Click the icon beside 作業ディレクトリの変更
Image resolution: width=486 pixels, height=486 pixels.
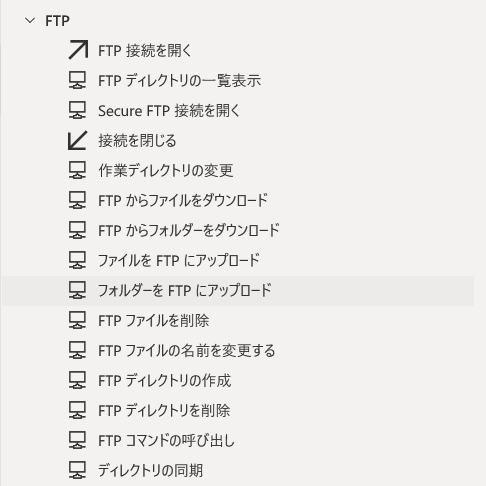77,170
